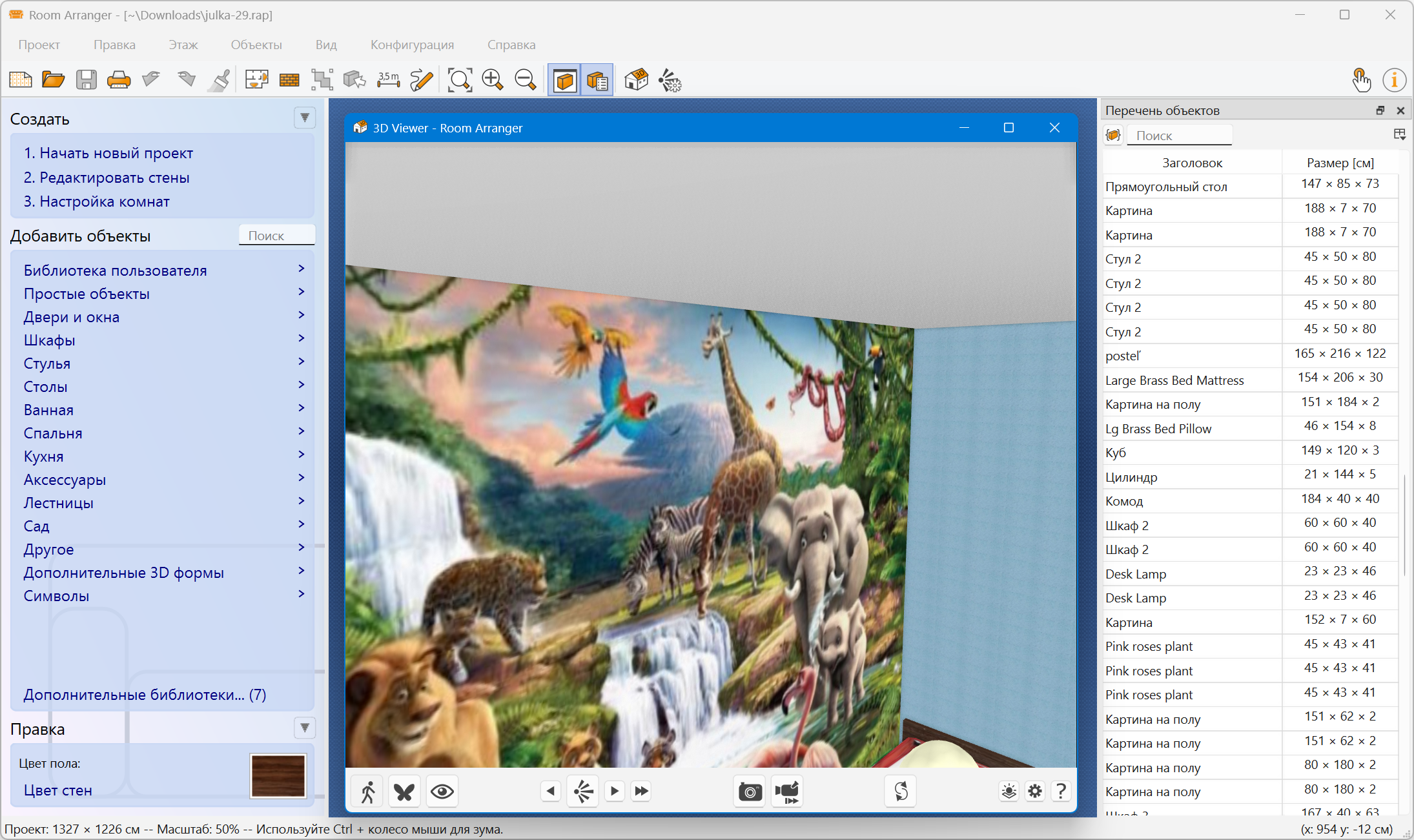
Task: Click the floor color wood swatch
Action: (x=278, y=775)
